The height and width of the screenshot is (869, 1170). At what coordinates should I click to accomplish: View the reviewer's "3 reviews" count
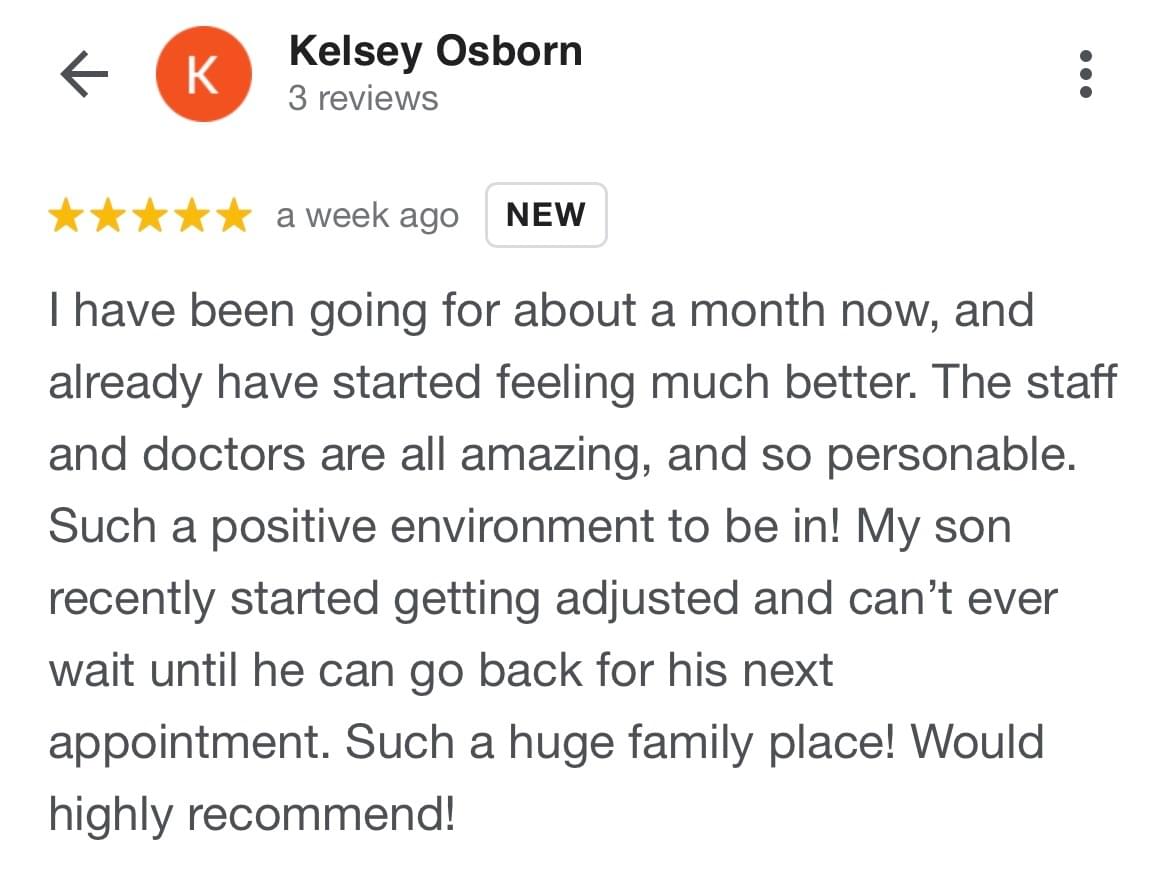(363, 99)
